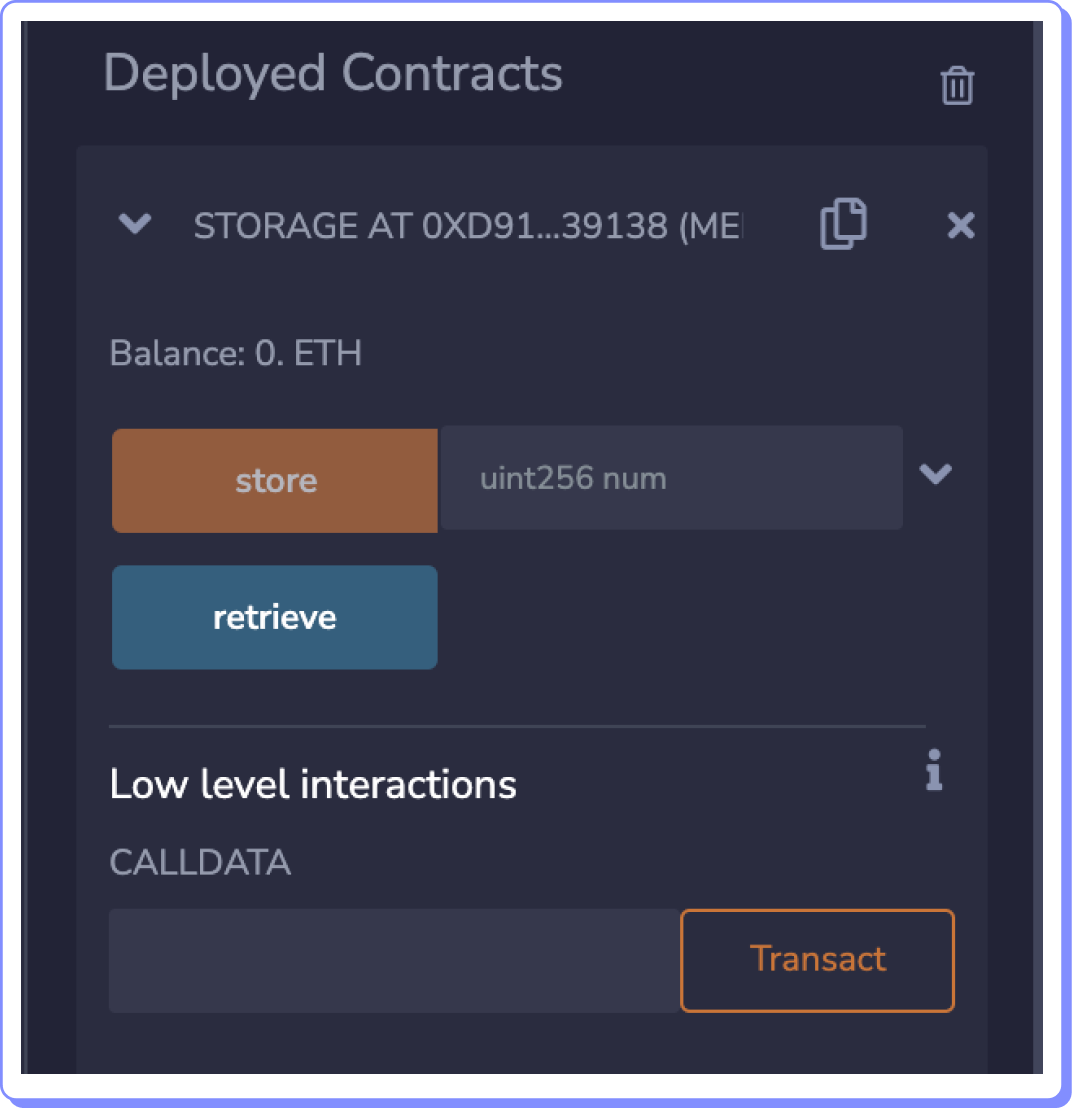Copy the Storage contract address
The width and height of the screenshot is (1072, 1109).
(x=843, y=224)
